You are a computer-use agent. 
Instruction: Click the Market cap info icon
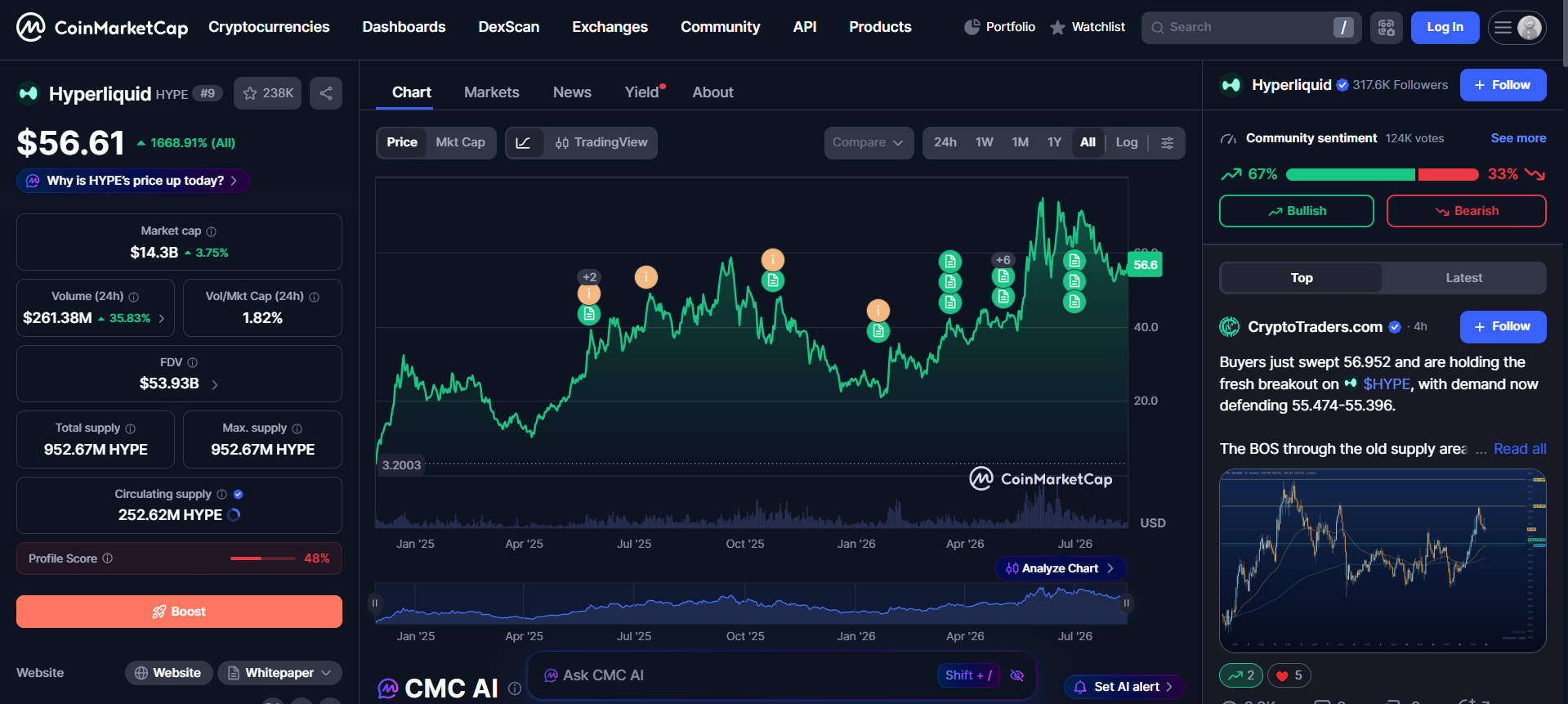pos(212,231)
